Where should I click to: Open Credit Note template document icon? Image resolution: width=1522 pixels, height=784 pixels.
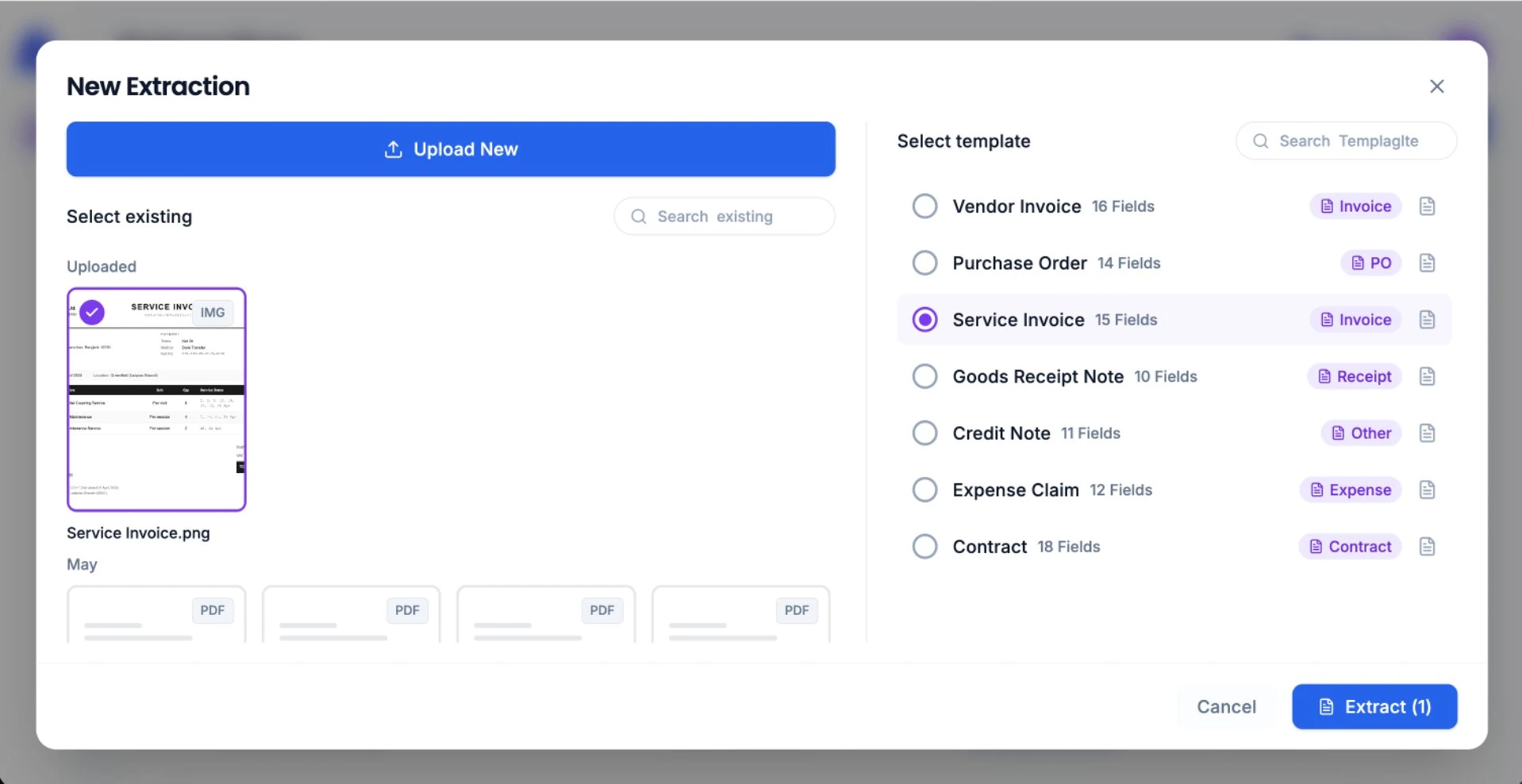tap(1427, 433)
